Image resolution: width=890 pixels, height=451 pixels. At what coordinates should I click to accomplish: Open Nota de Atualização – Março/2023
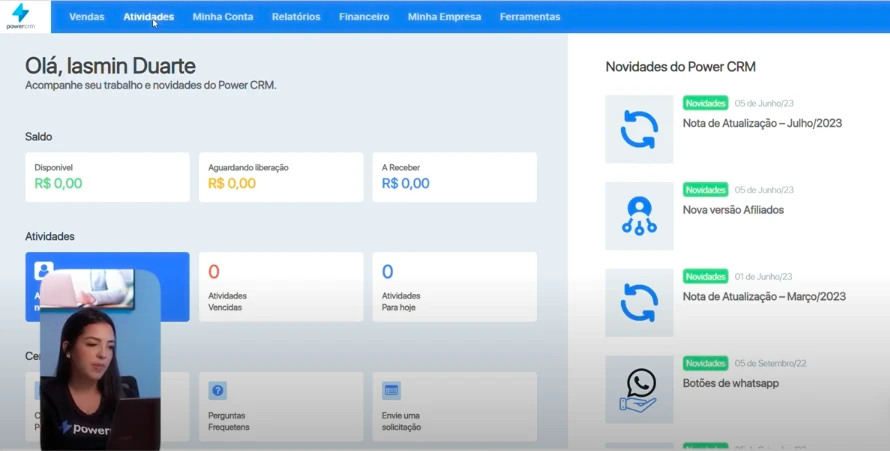(x=764, y=297)
